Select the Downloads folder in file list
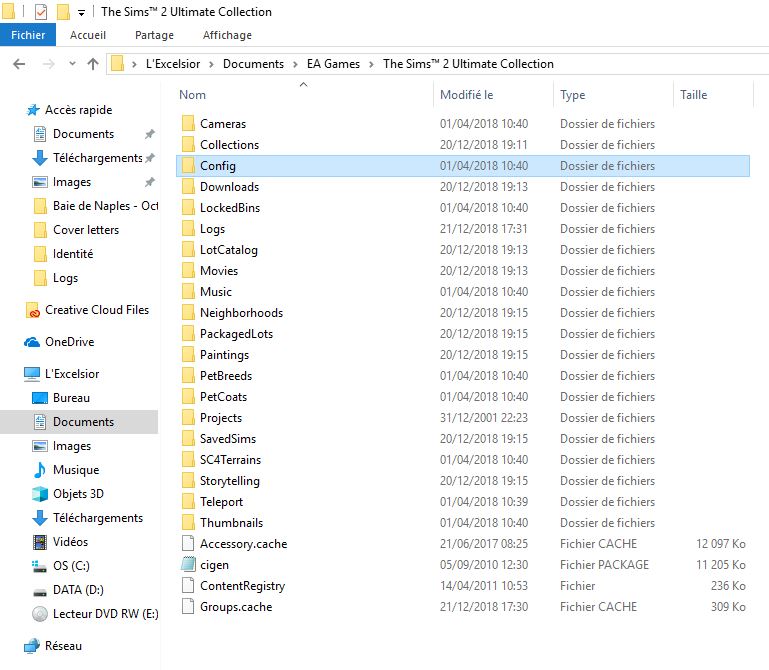This screenshot has height=670, width=769. point(229,187)
